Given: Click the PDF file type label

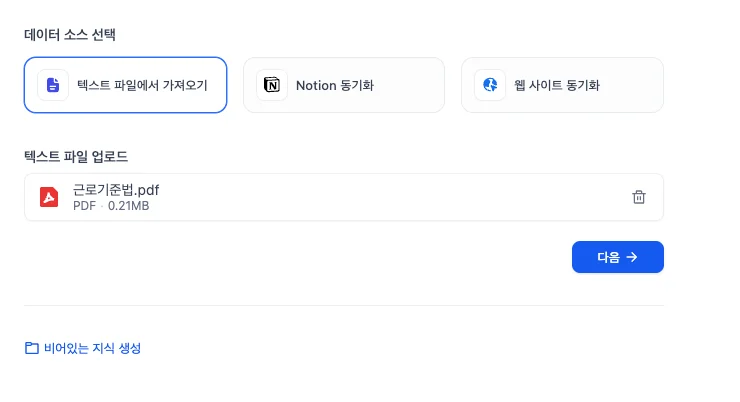Looking at the screenshot, I should tap(84, 206).
